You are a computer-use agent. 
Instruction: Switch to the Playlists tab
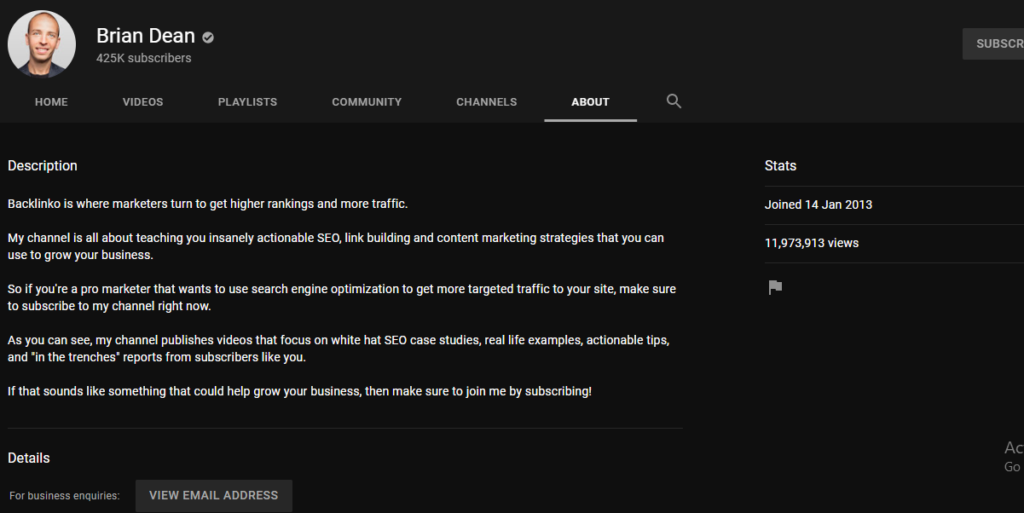click(248, 102)
